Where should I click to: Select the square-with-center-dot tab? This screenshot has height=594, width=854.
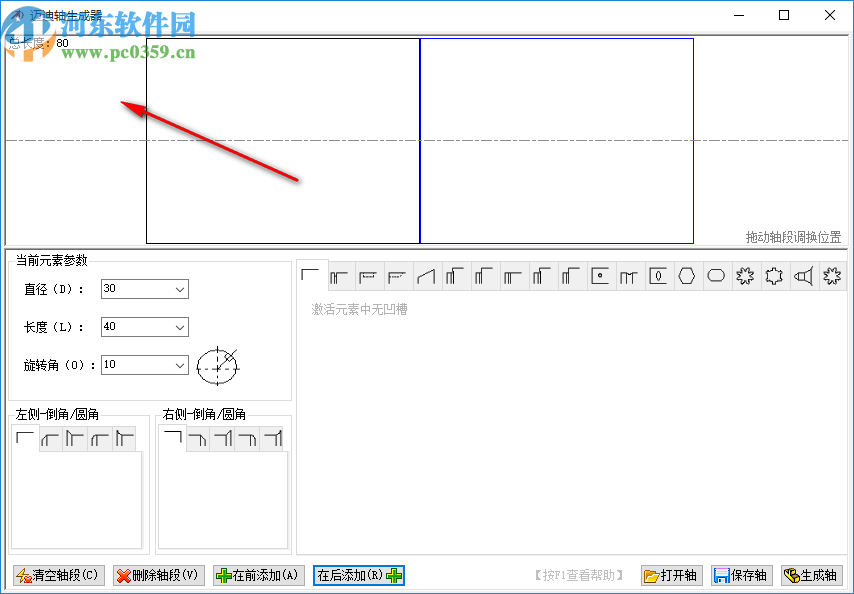[600, 277]
